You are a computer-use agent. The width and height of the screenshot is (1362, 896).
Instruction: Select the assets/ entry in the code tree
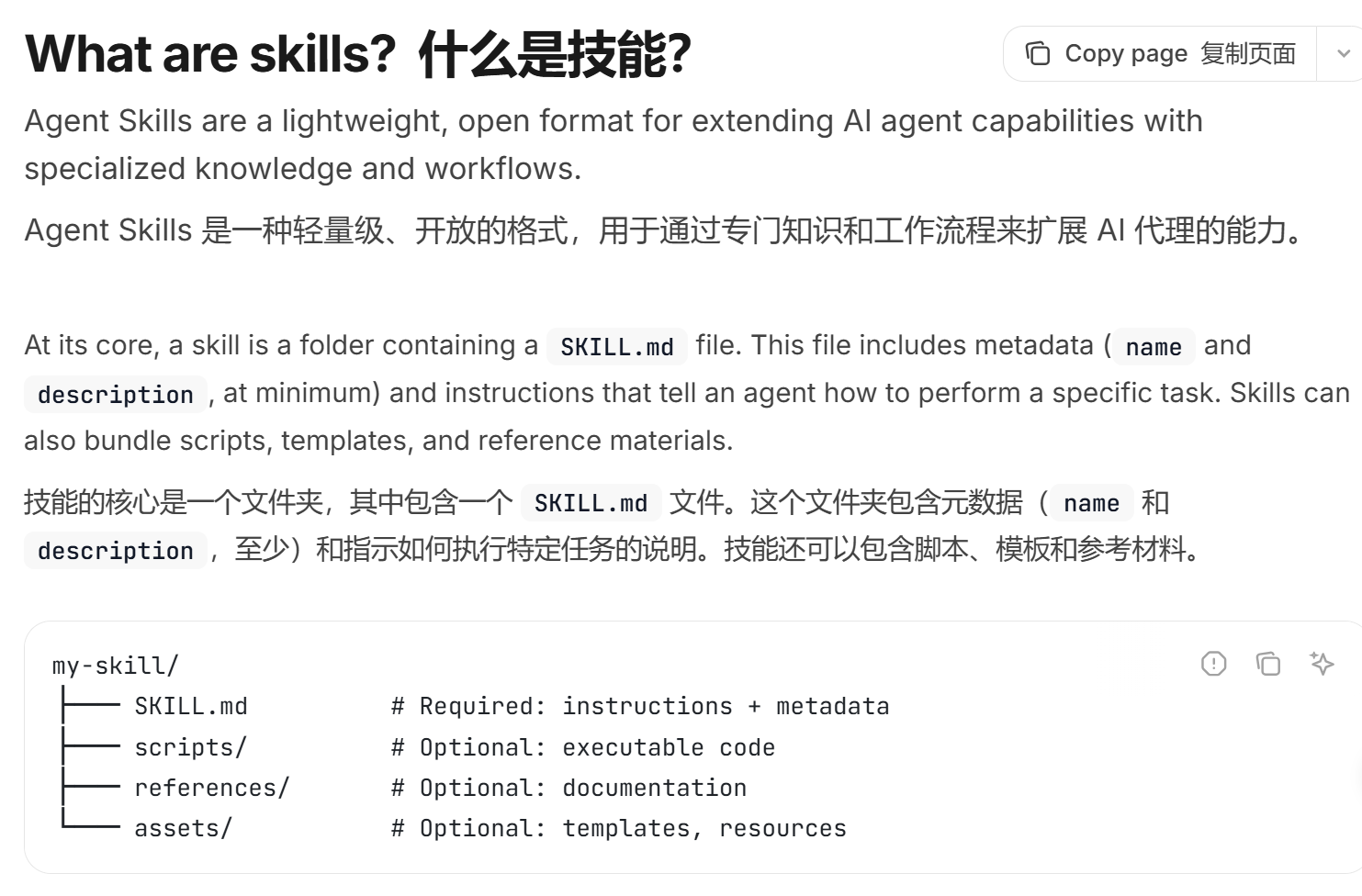[184, 828]
